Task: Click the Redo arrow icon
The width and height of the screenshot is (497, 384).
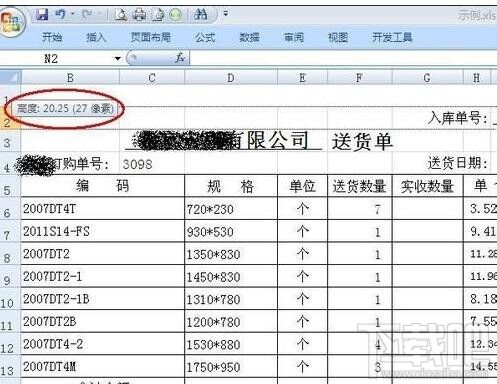Action: [87, 14]
